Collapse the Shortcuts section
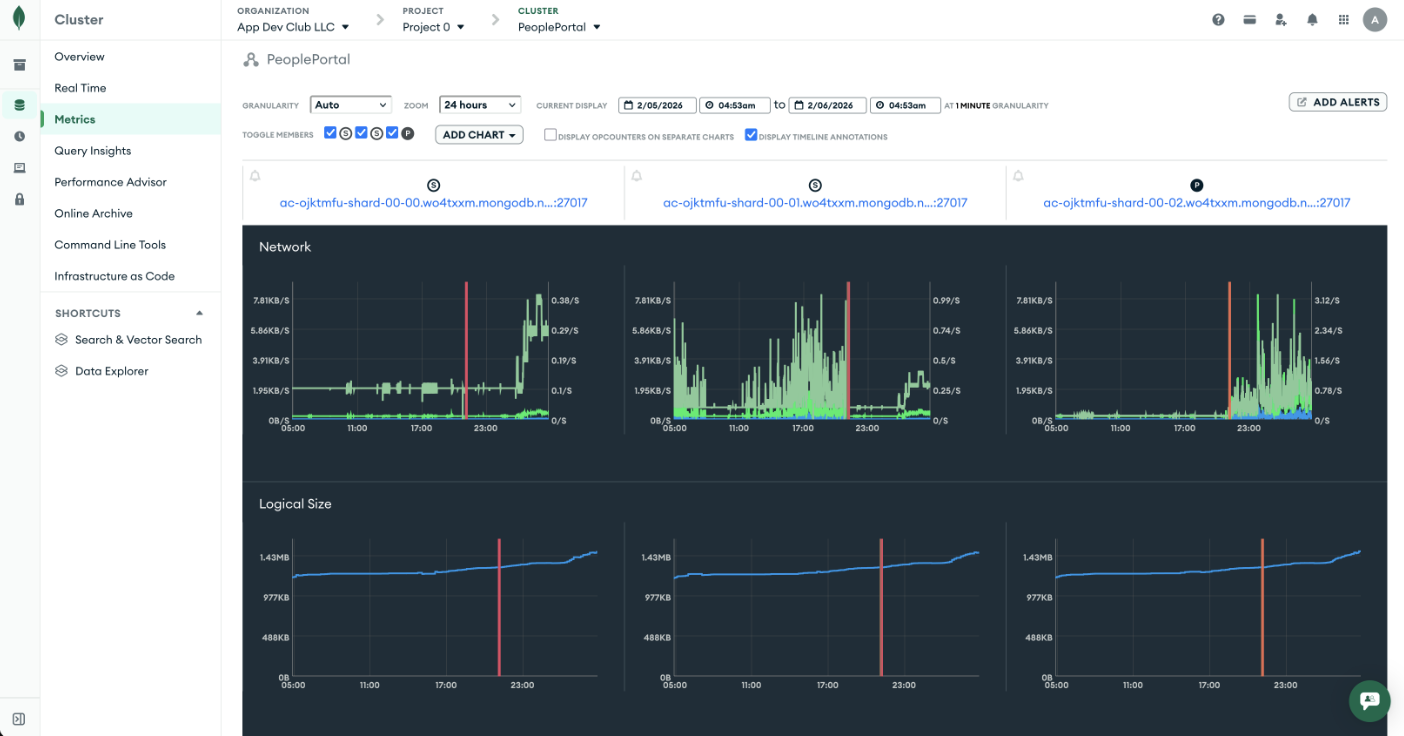The height and width of the screenshot is (736, 1404). pos(198,313)
